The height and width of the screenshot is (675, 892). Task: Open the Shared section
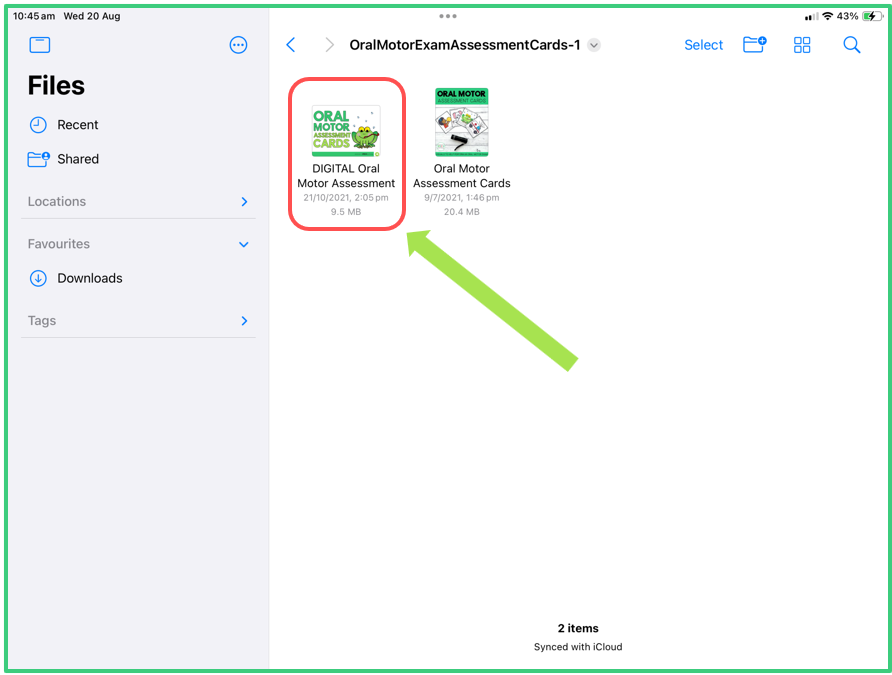(x=138, y=159)
